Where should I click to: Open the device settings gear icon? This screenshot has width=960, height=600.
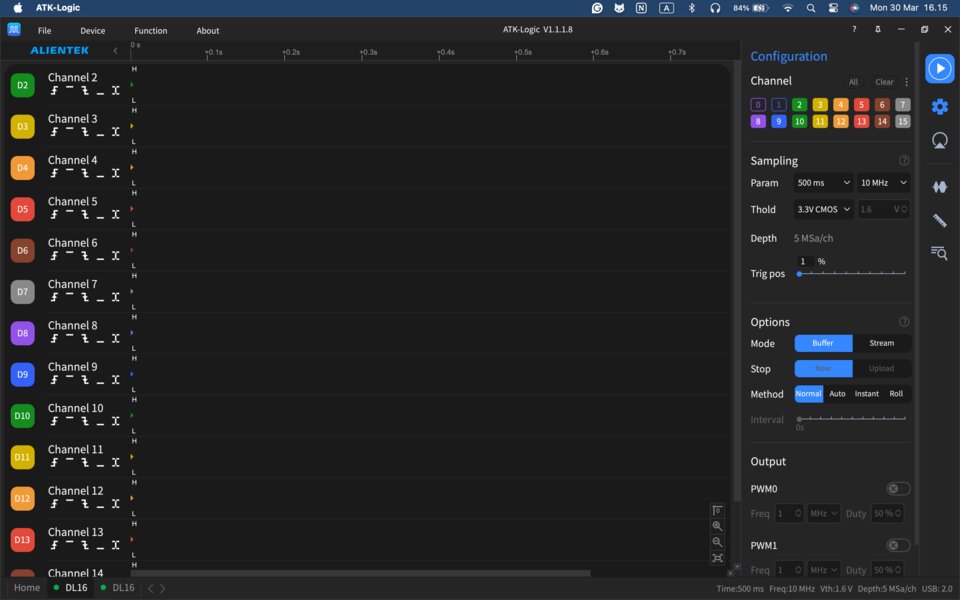pyautogui.click(x=939, y=107)
